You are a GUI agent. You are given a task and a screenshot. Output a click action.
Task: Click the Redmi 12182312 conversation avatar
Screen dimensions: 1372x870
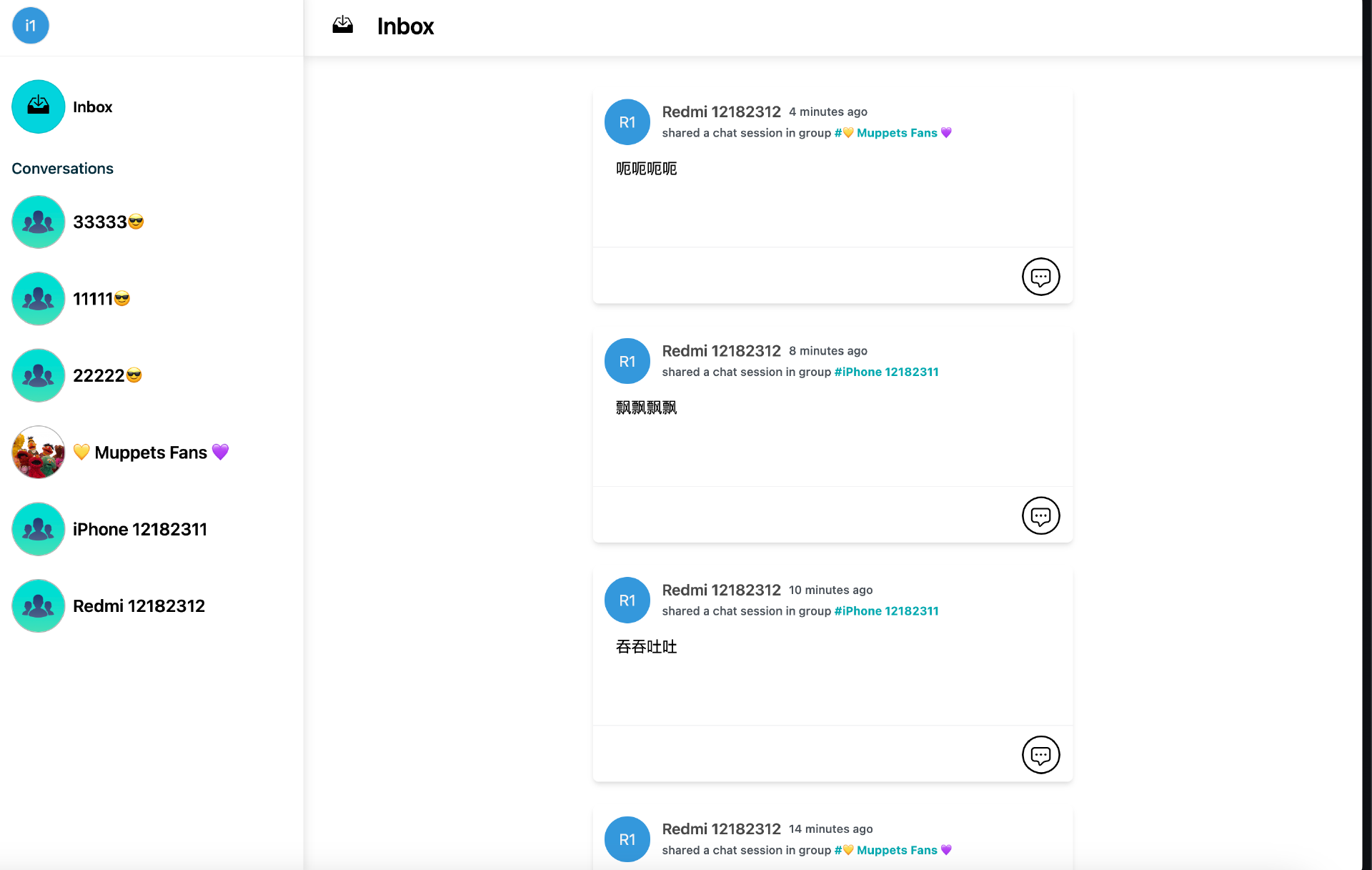[x=38, y=605]
